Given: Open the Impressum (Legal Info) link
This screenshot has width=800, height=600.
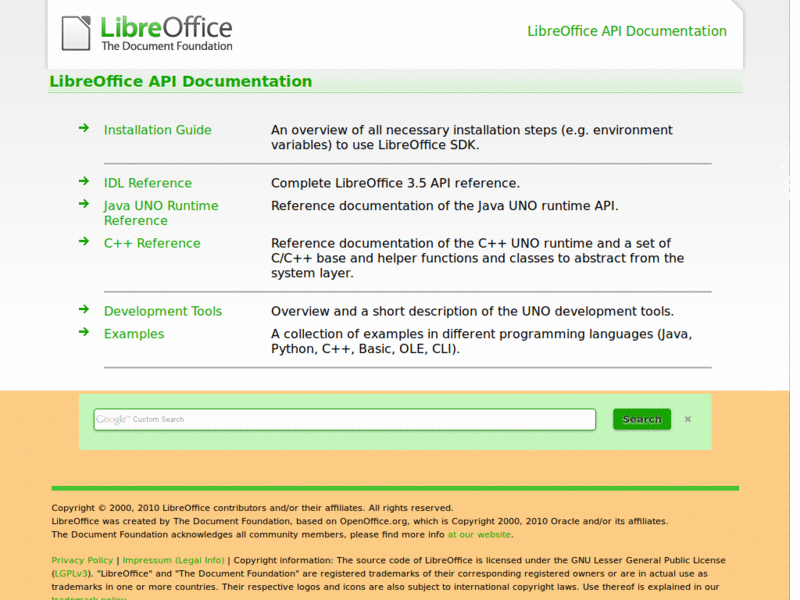Looking at the screenshot, I should click(173, 560).
